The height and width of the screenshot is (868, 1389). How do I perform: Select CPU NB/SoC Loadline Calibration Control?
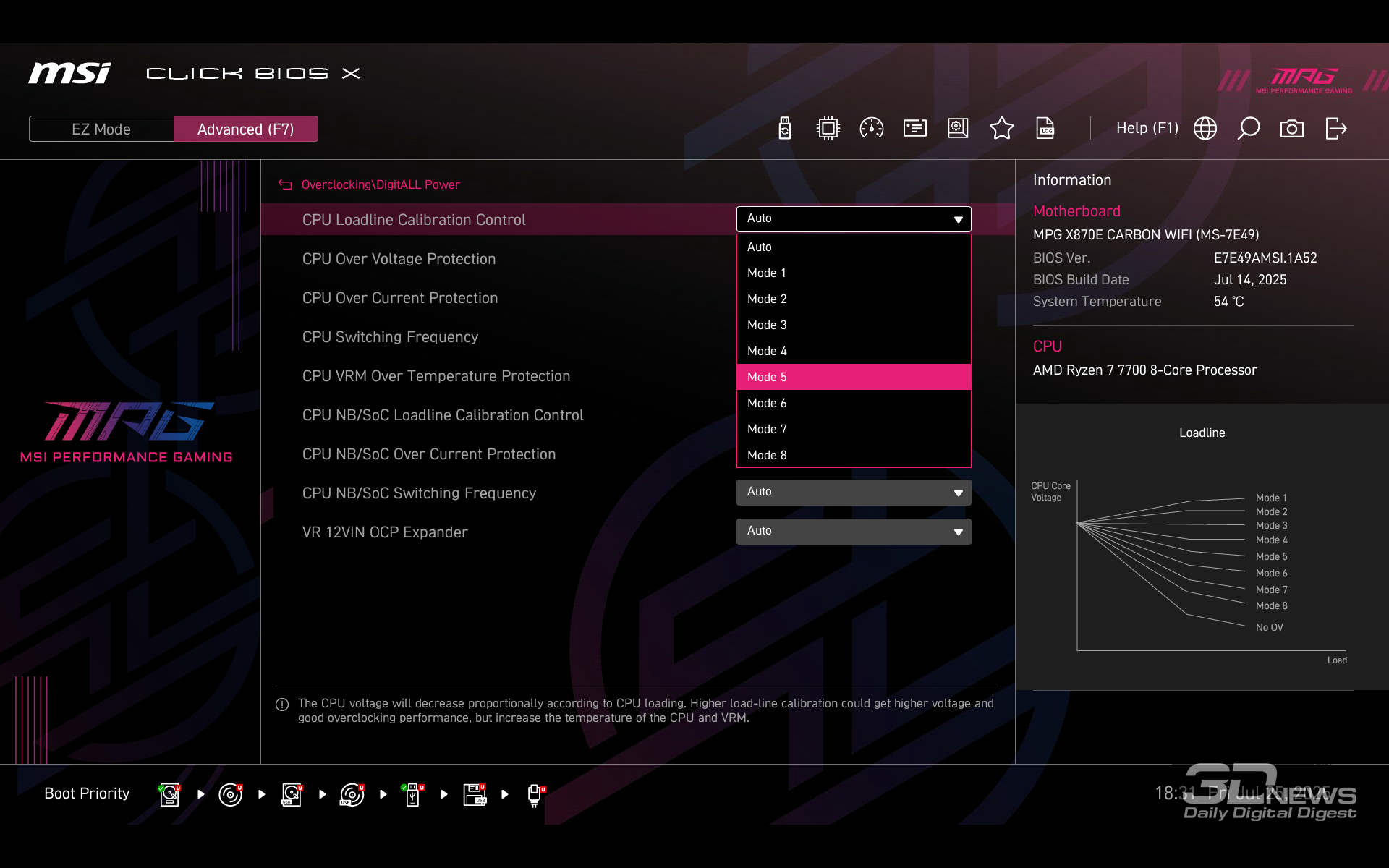pyautogui.click(x=443, y=415)
